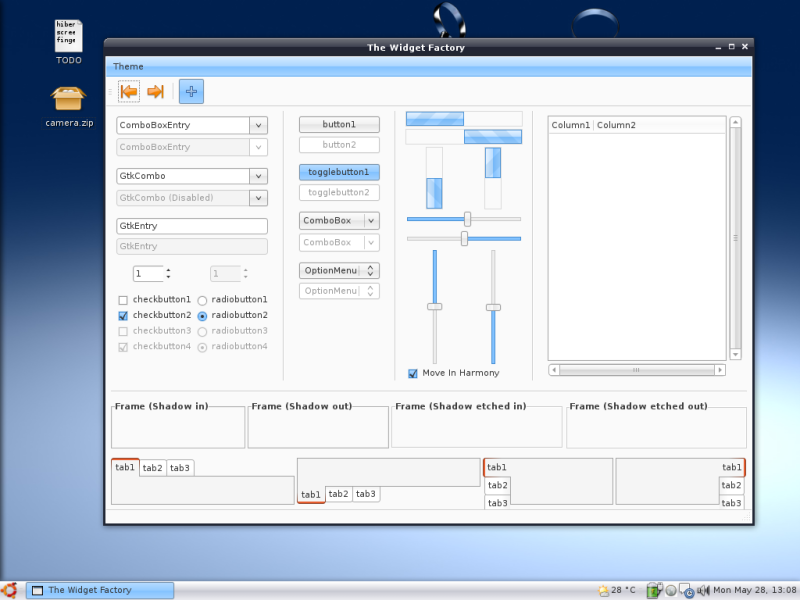The image size is (800, 600).
Task: Click disabled checkbutton3
Action: (x=123, y=332)
